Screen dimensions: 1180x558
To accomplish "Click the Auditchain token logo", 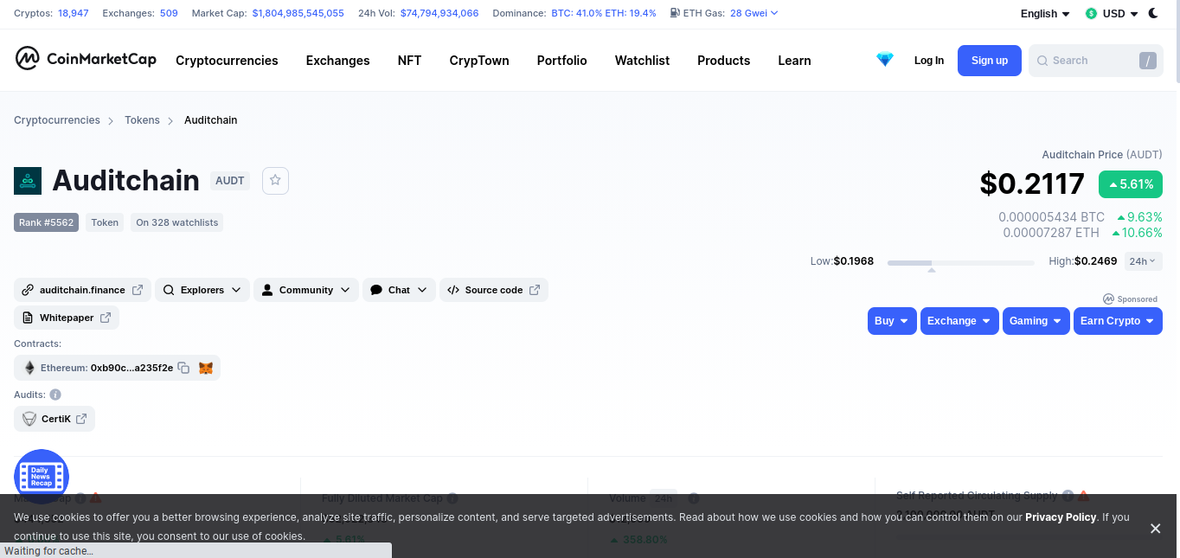I will point(28,181).
